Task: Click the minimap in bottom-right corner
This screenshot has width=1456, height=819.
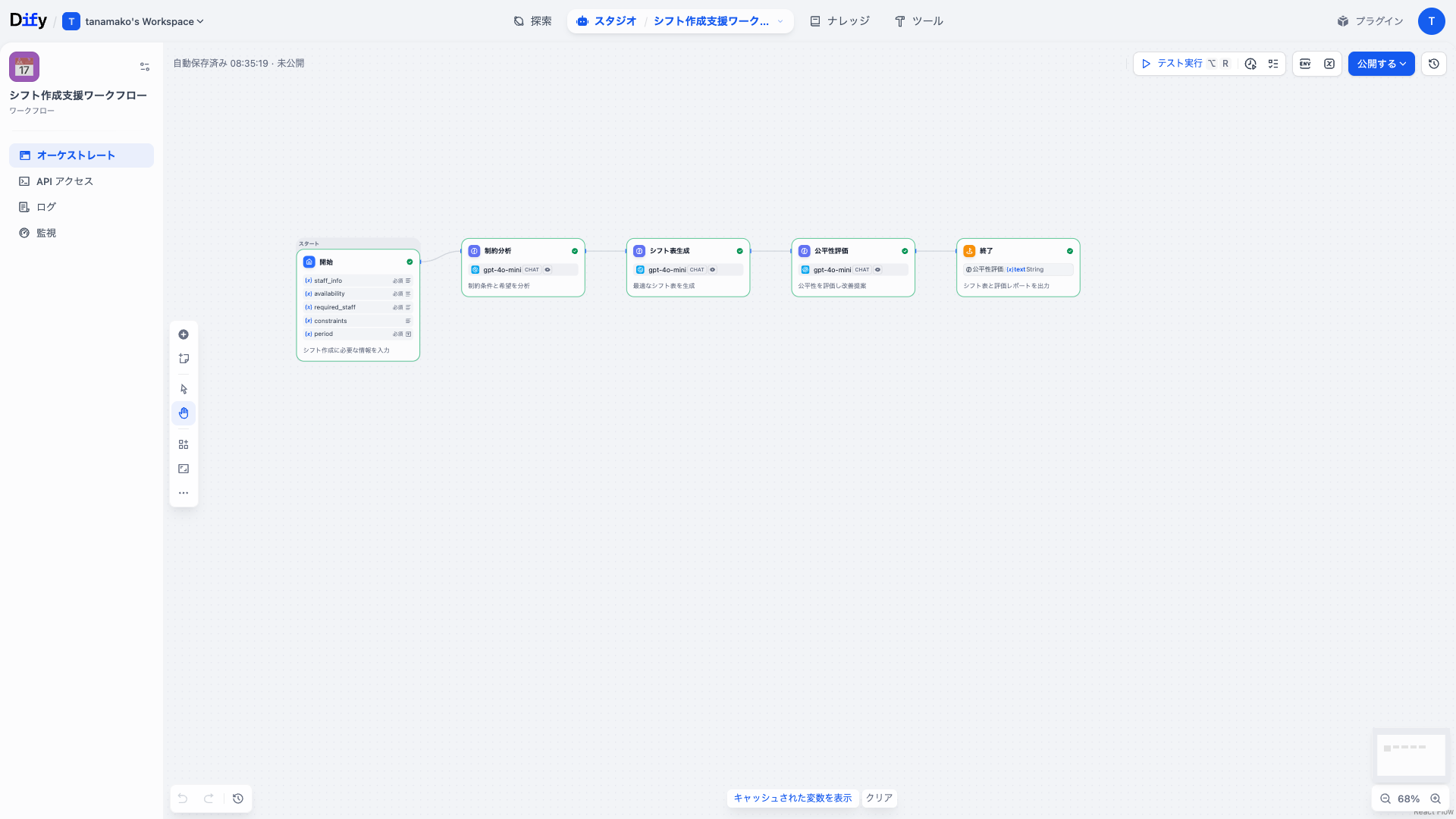Action: pyautogui.click(x=1411, y=755)
